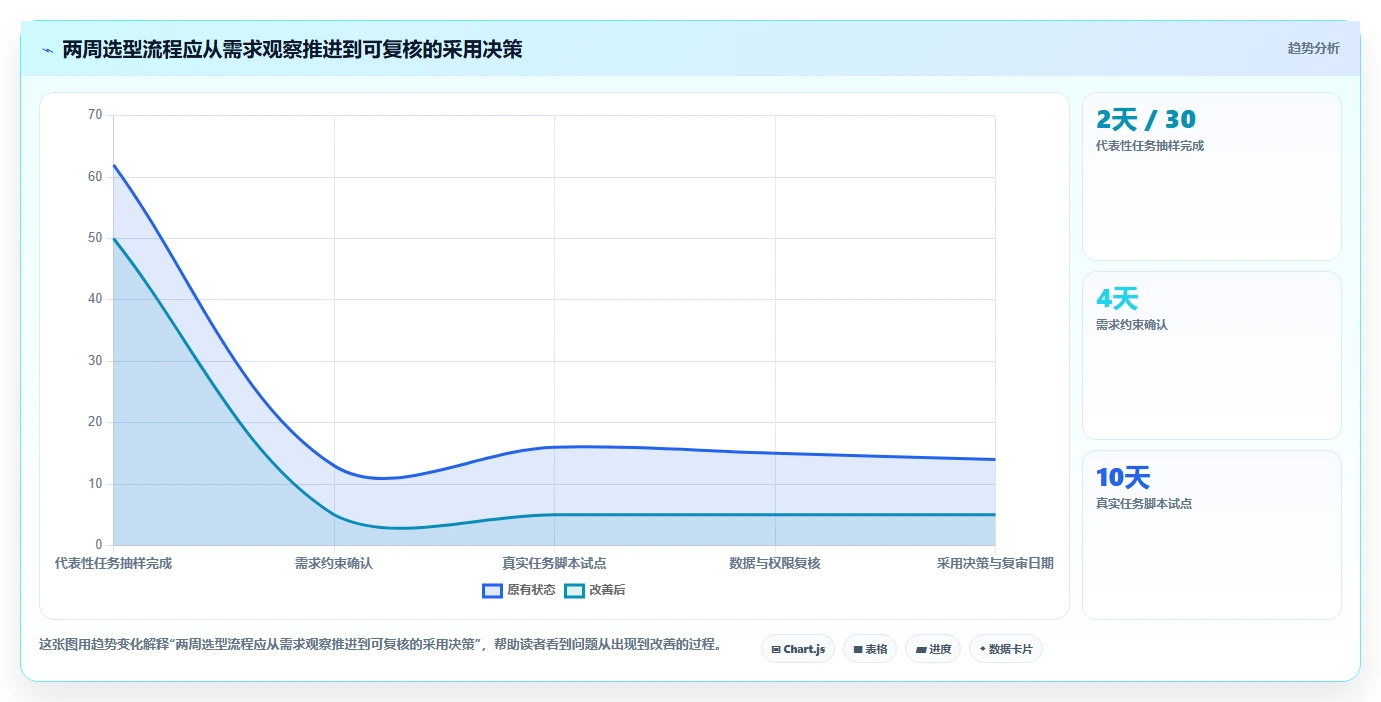
Task: Click the y-axis value 10
Action: 95,484
